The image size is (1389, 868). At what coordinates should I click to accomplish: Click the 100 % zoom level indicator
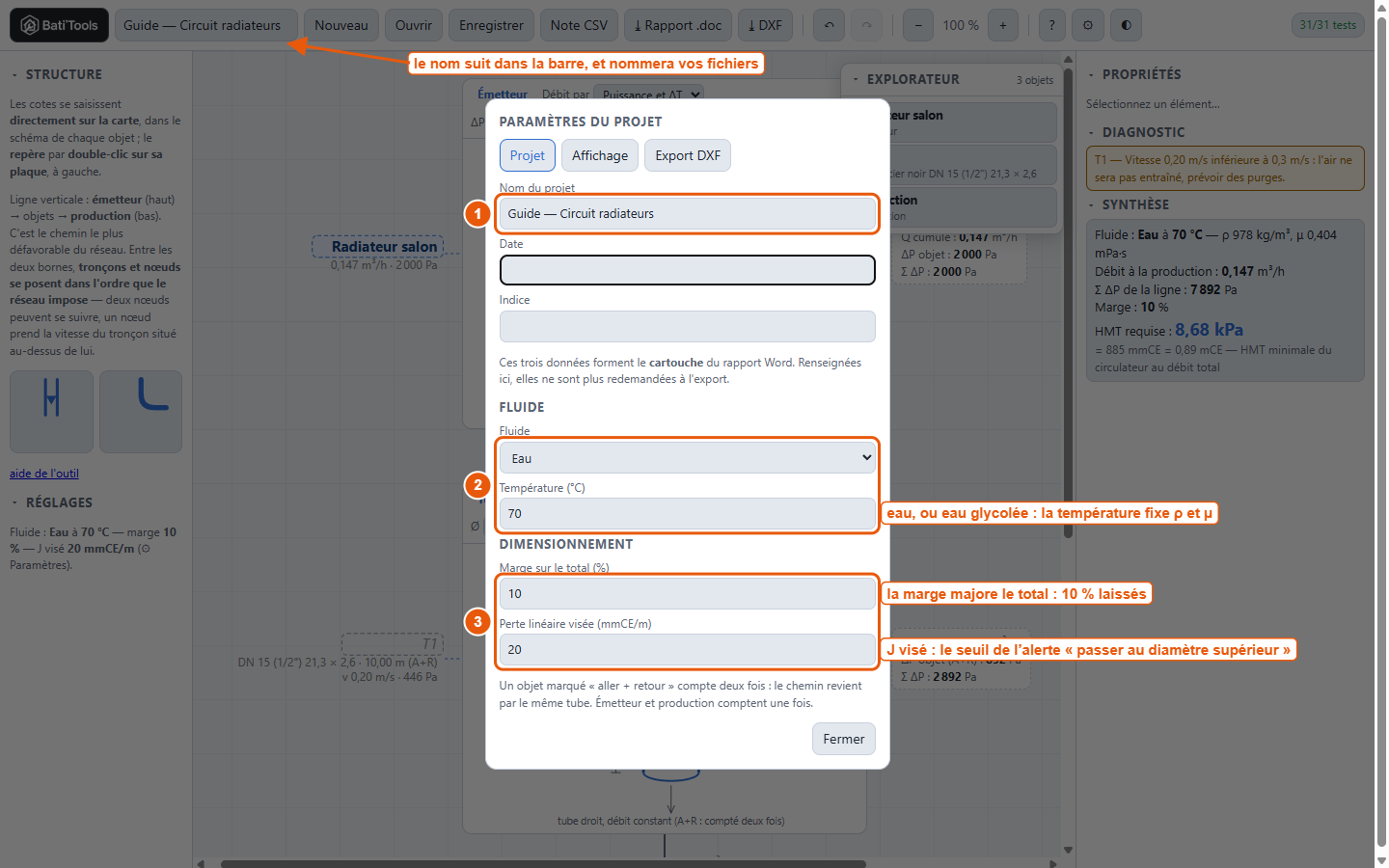(x=961, y=25)
